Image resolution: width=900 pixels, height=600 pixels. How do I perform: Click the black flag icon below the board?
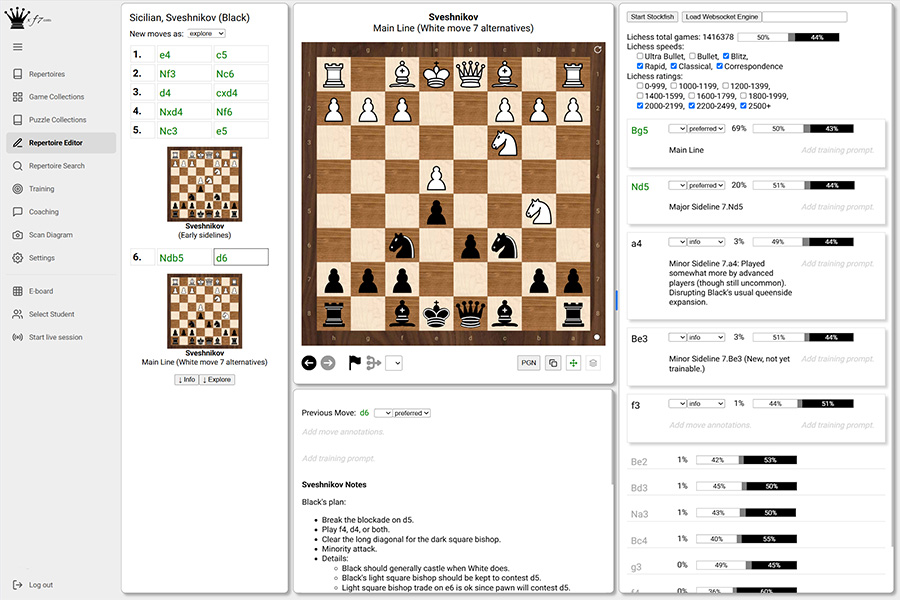(x=355, y=363)
